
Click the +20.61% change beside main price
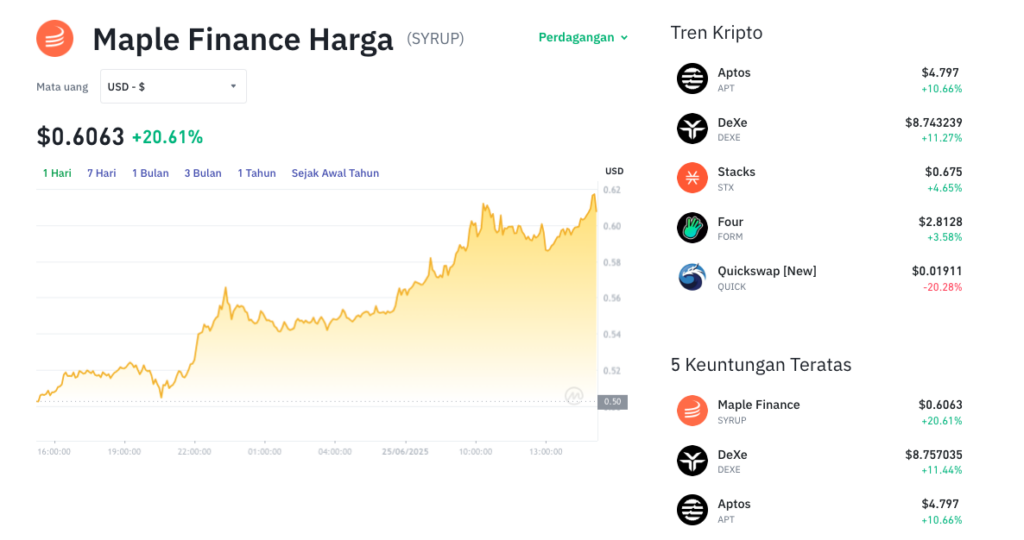[x=167, y=137]
